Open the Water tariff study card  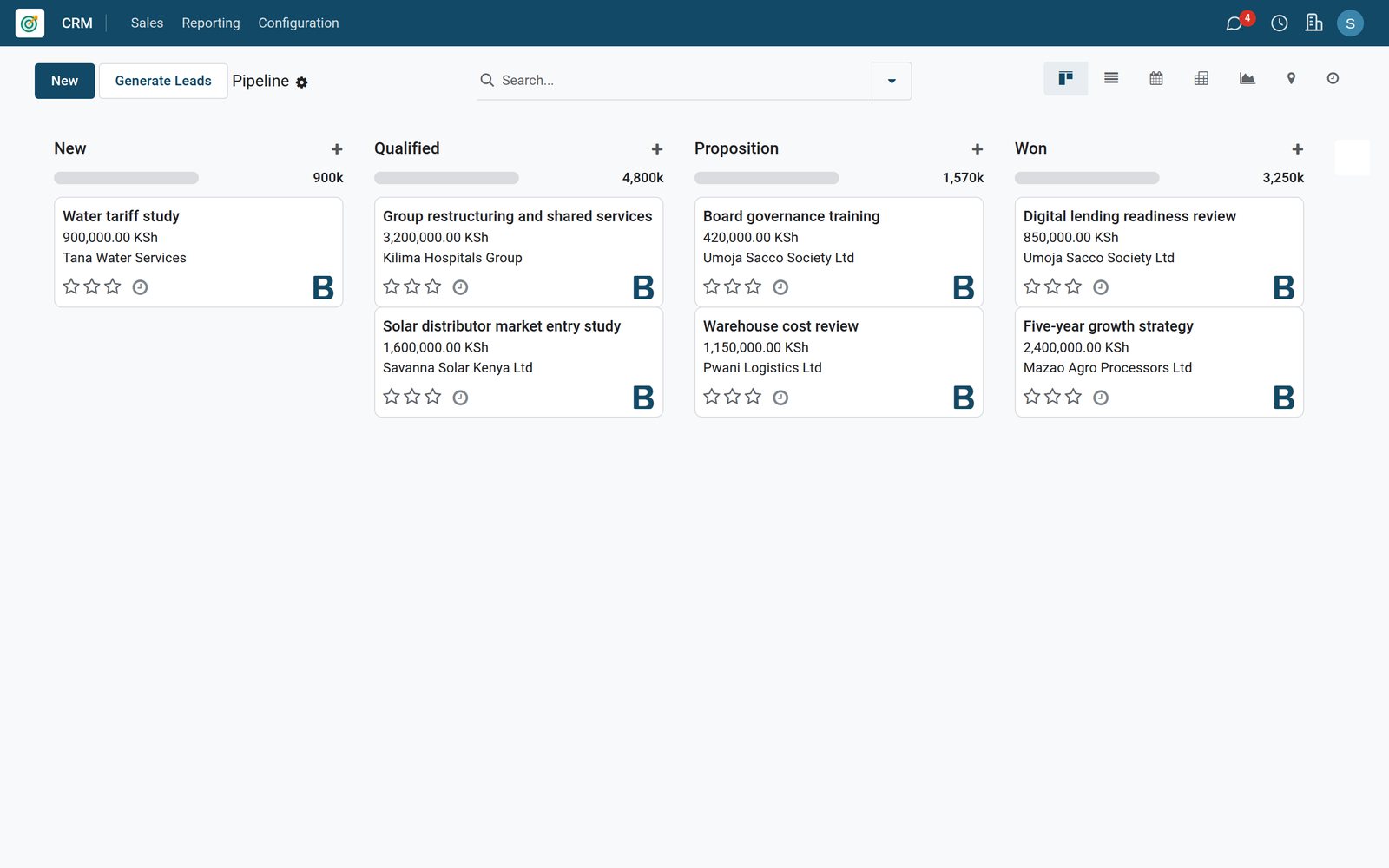coord(199,252)
